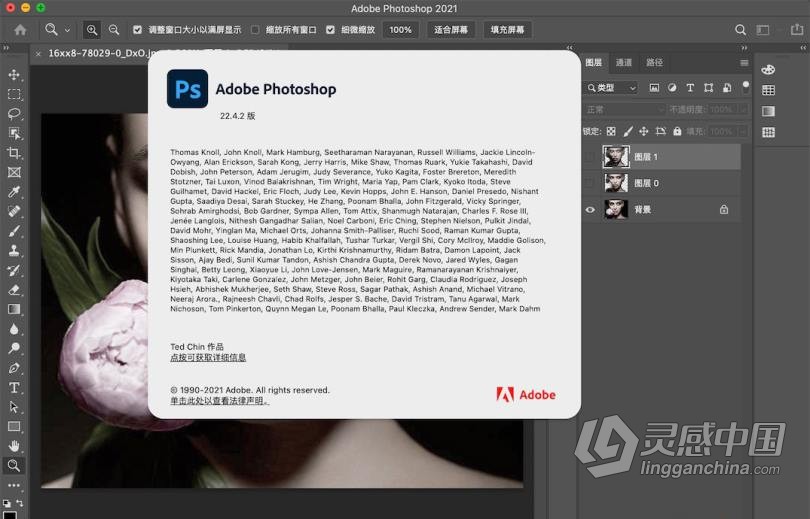Show 图层 1 layer visibility
Screen dimensions: 810x519
590,156
